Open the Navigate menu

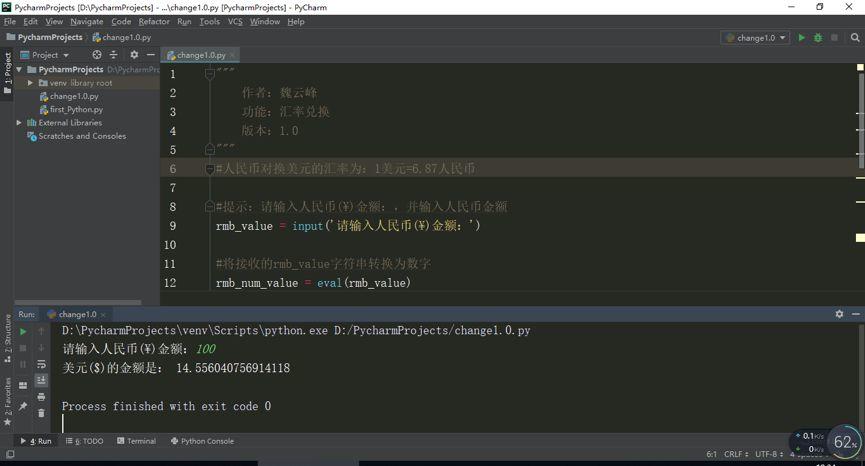click(87, 22)
